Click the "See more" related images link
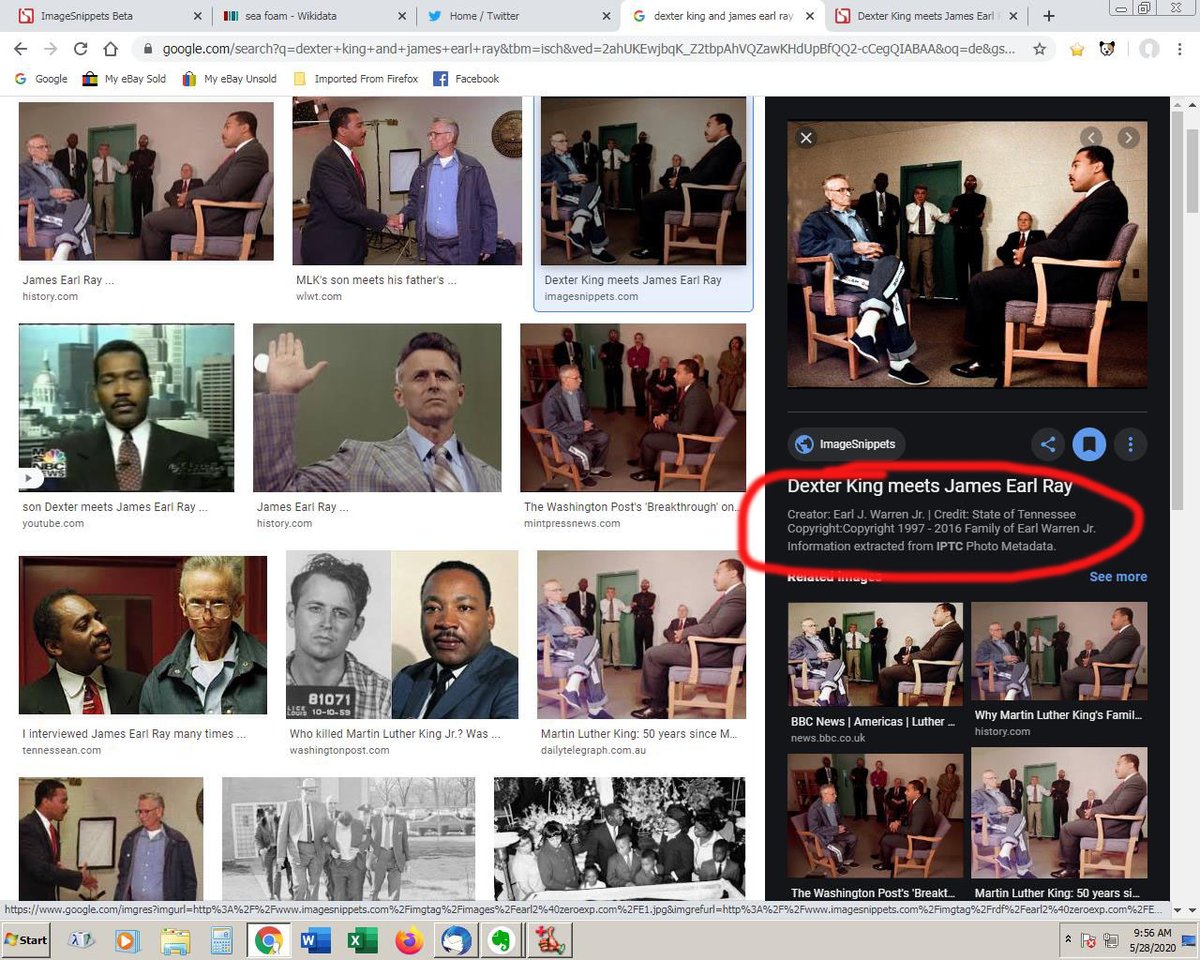Viewport: 1200px width, 960px height. click(1117, 576)
